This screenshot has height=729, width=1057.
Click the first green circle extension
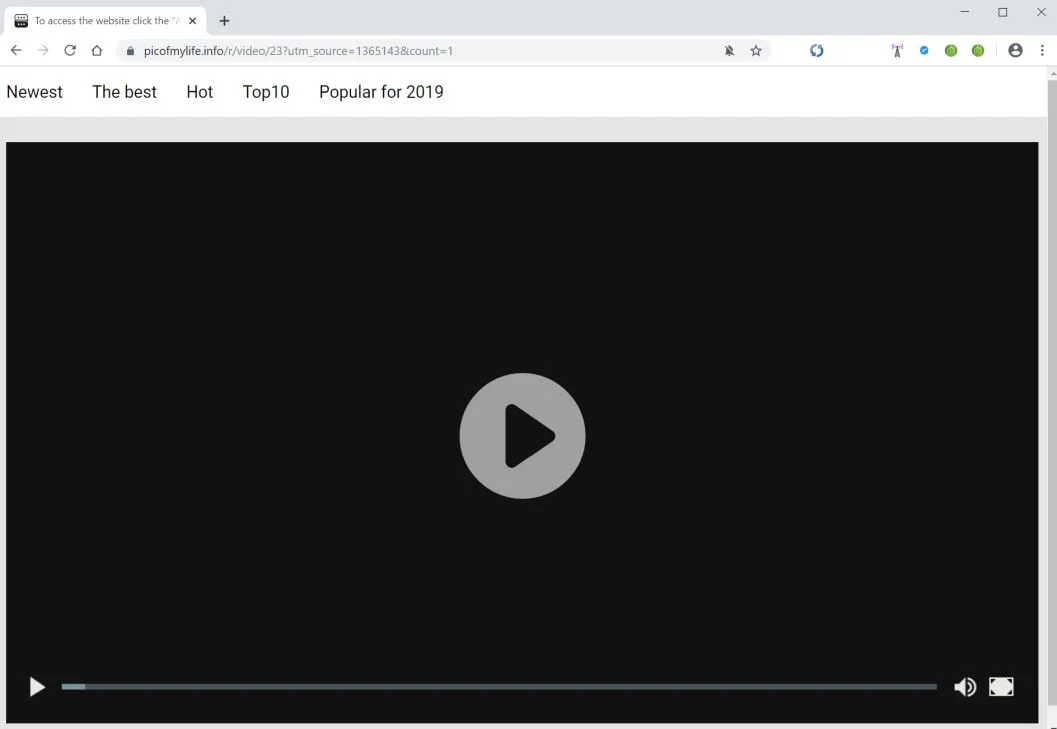tap(951, 51)
